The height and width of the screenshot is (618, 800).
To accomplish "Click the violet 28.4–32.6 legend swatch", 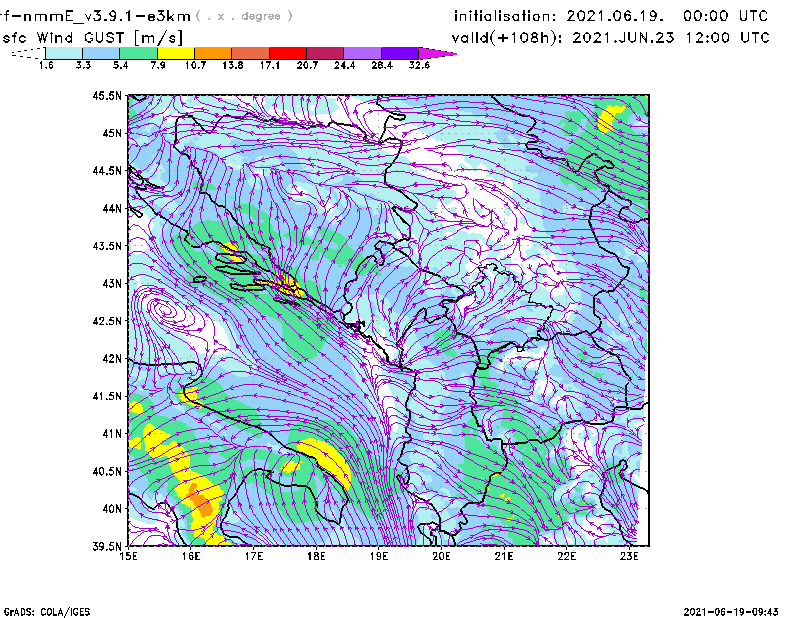I will pyautogui.click(x=400, y=53).
